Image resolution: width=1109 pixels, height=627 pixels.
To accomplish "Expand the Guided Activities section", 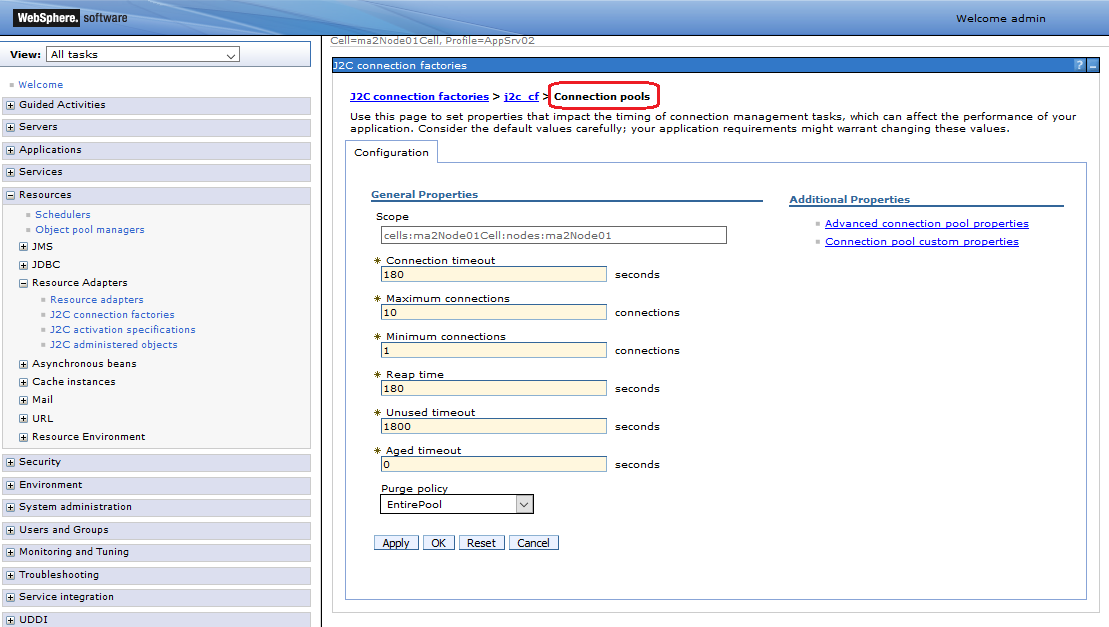I will (11, 105).
